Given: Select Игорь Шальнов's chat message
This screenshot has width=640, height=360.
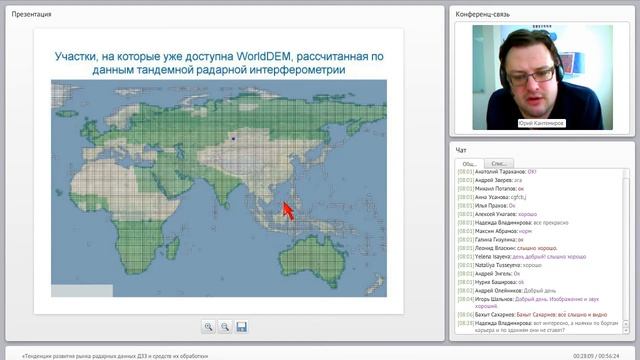Looking at the screenshot, I should pyautogui.click(x=529, y=302).
